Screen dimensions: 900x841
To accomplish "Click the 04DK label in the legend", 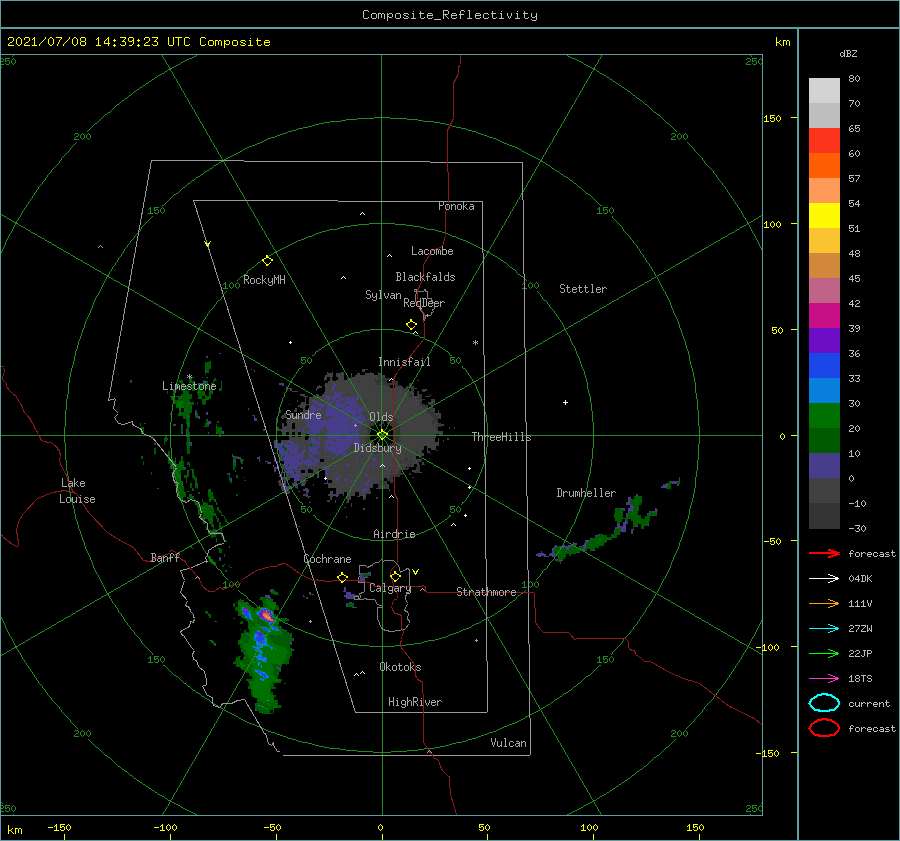I will (860, 579).
